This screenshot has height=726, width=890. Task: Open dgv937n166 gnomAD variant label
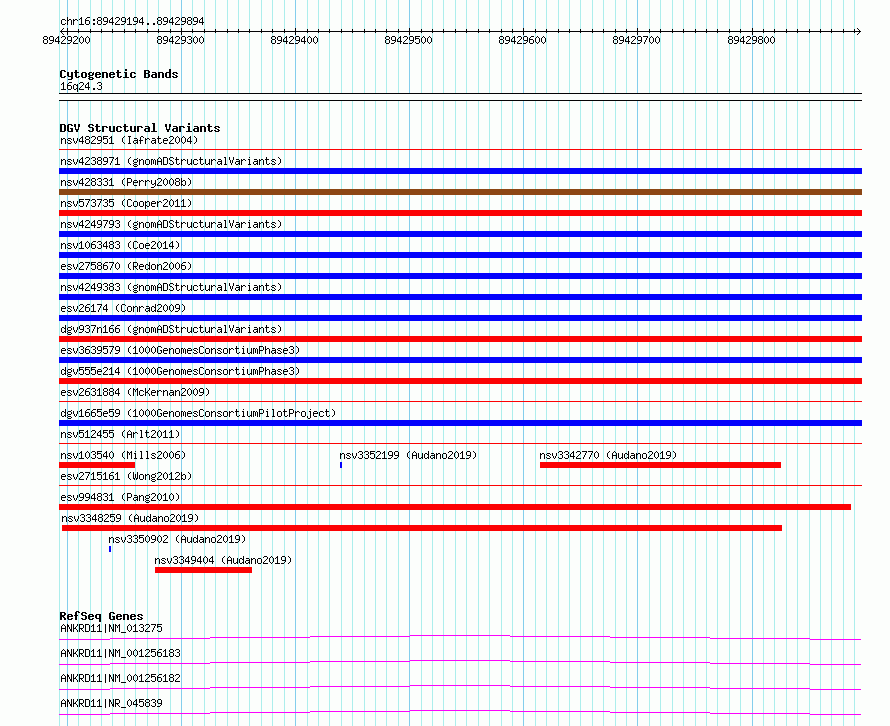tap(171, 329)
